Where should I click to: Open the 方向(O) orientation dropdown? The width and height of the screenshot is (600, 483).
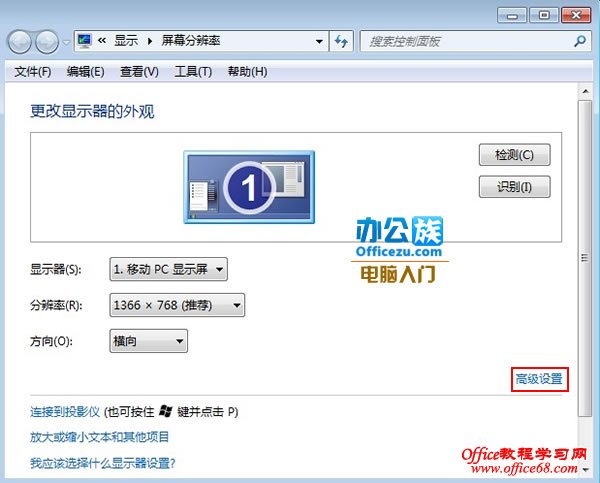148,341
